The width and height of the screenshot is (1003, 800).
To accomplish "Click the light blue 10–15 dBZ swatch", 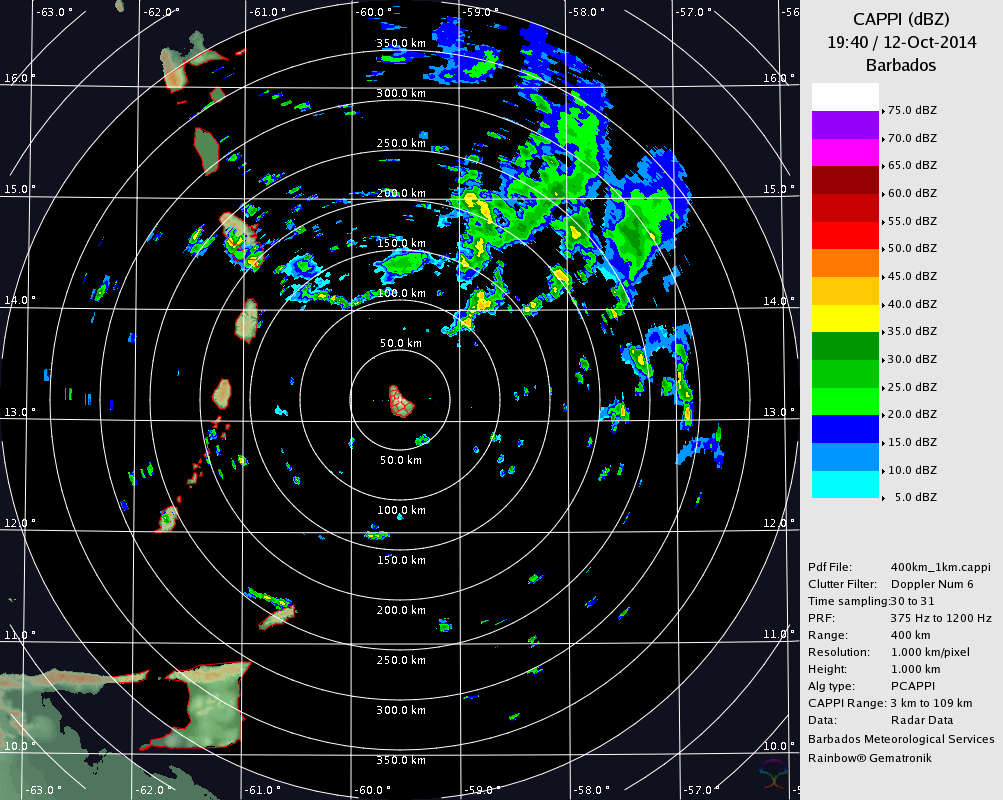I will click(845, 457).
